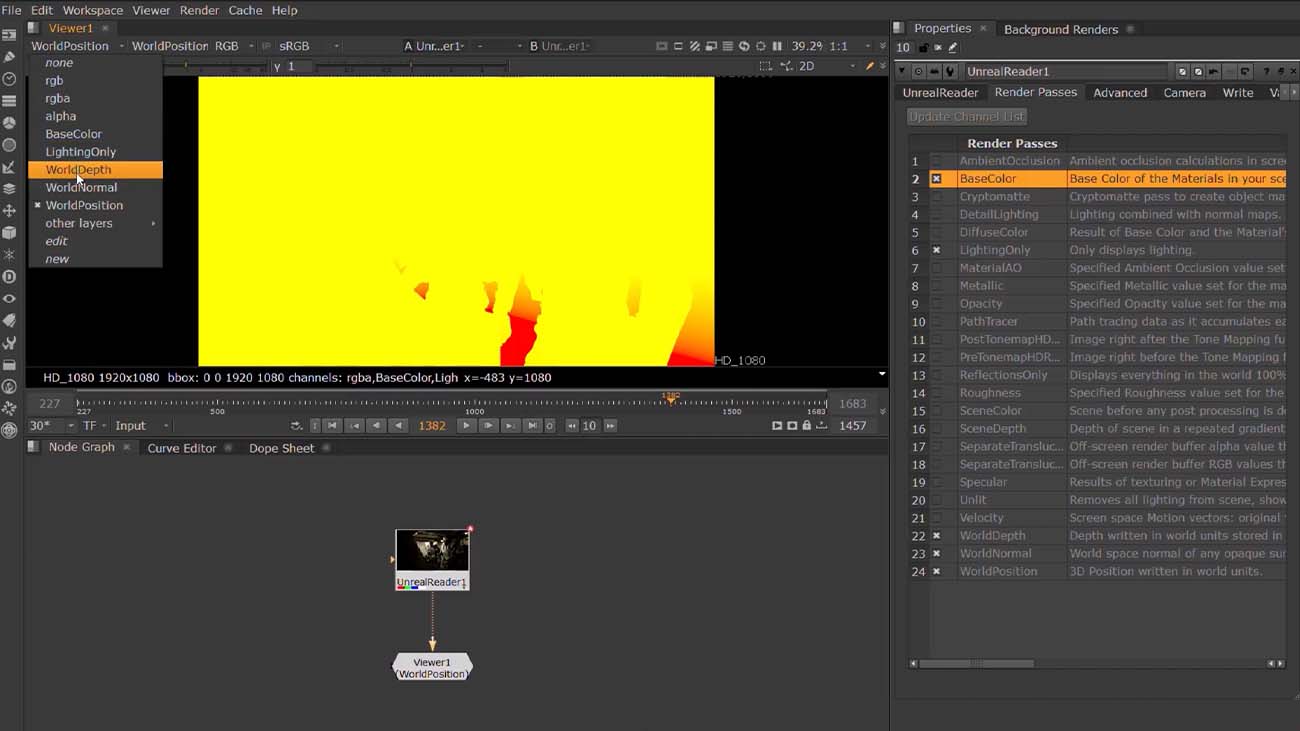Select WorldDepth in the channel dropdown list
The image size is (1300, 731).
coord(95,170)
